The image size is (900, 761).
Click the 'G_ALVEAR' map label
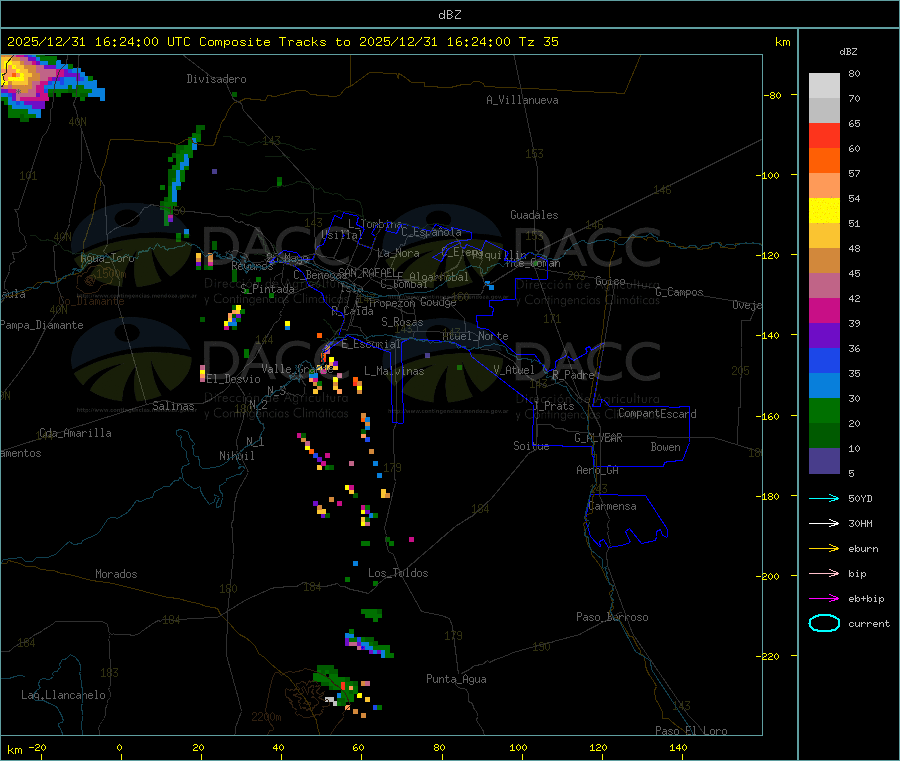pos(599,438)
